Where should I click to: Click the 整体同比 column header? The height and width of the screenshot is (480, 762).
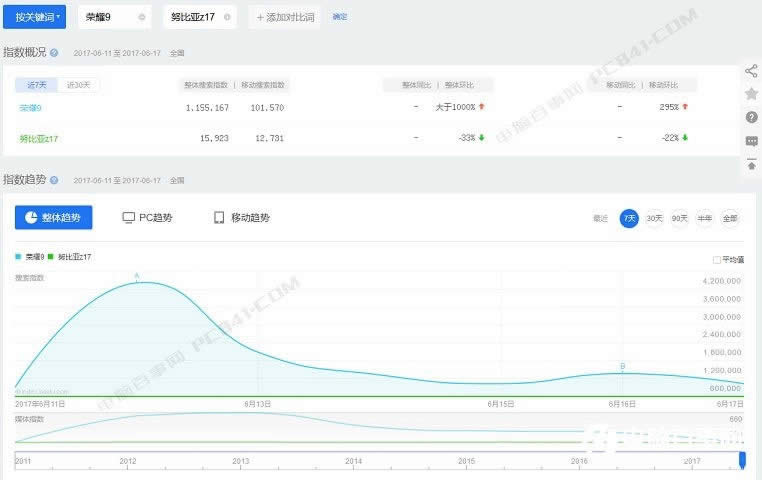[x=416, y=85]
